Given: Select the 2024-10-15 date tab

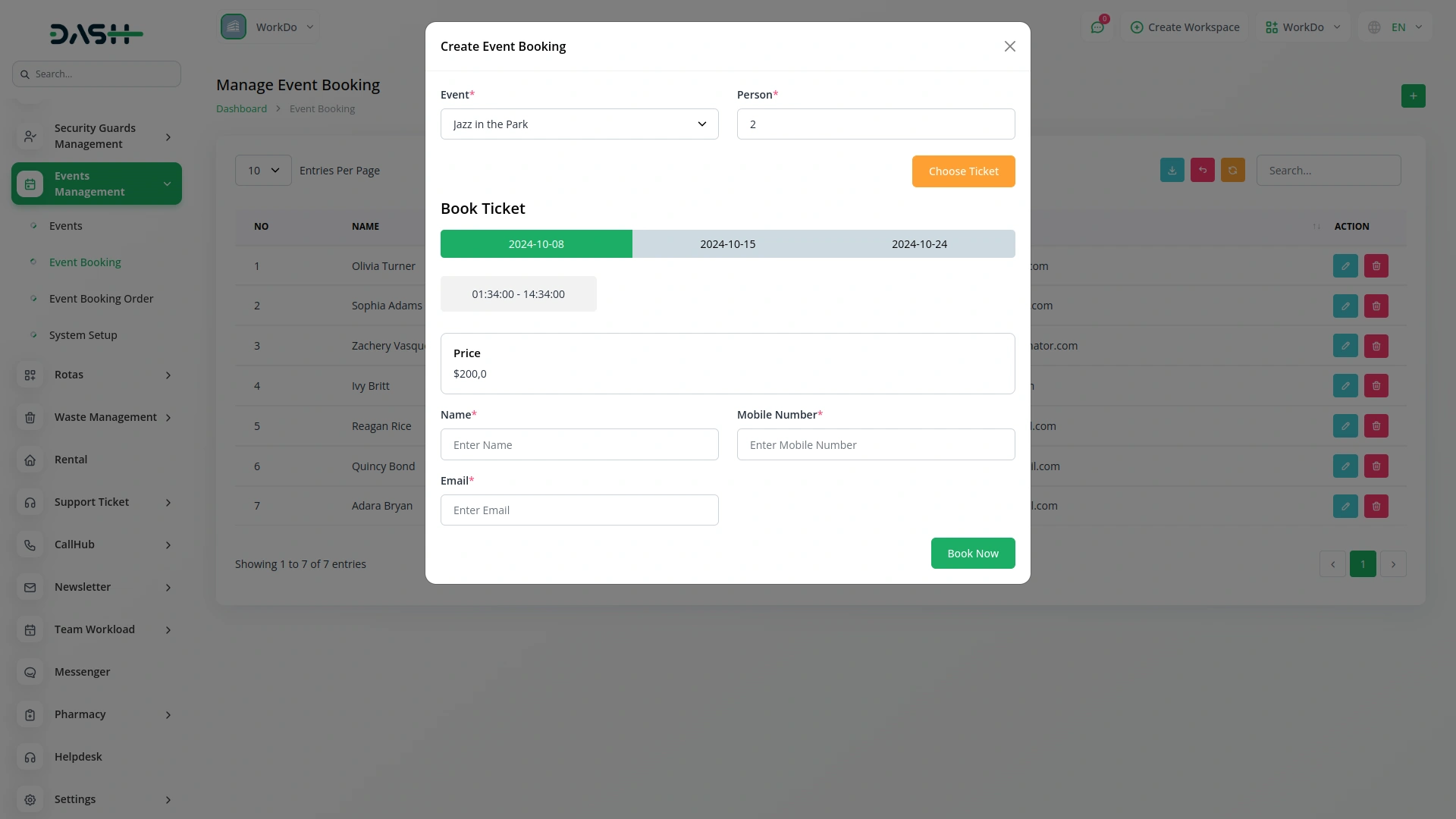Looking at the screenshot, I should 727,244.
